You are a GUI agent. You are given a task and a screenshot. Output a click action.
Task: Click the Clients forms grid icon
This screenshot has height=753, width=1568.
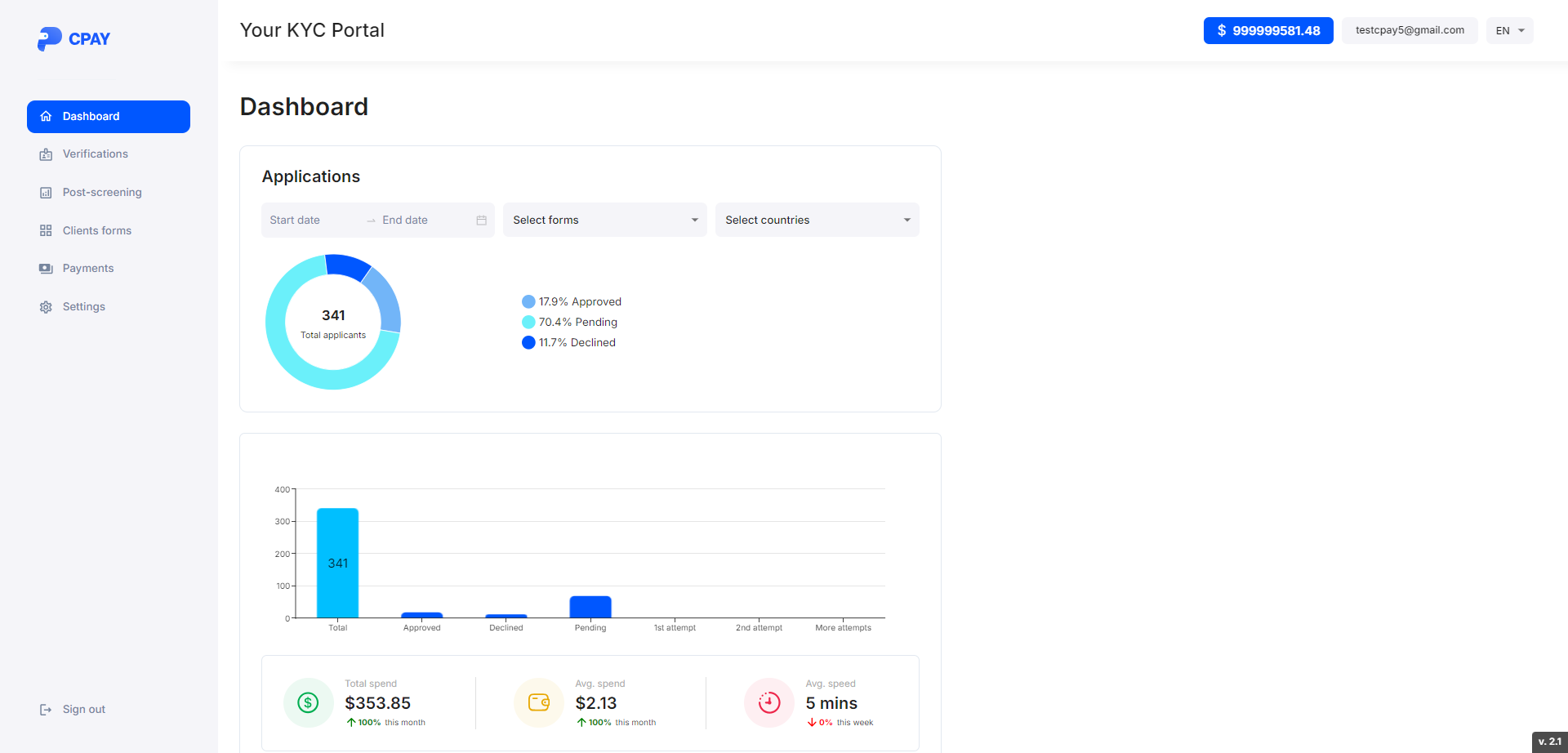pos(46,231)
